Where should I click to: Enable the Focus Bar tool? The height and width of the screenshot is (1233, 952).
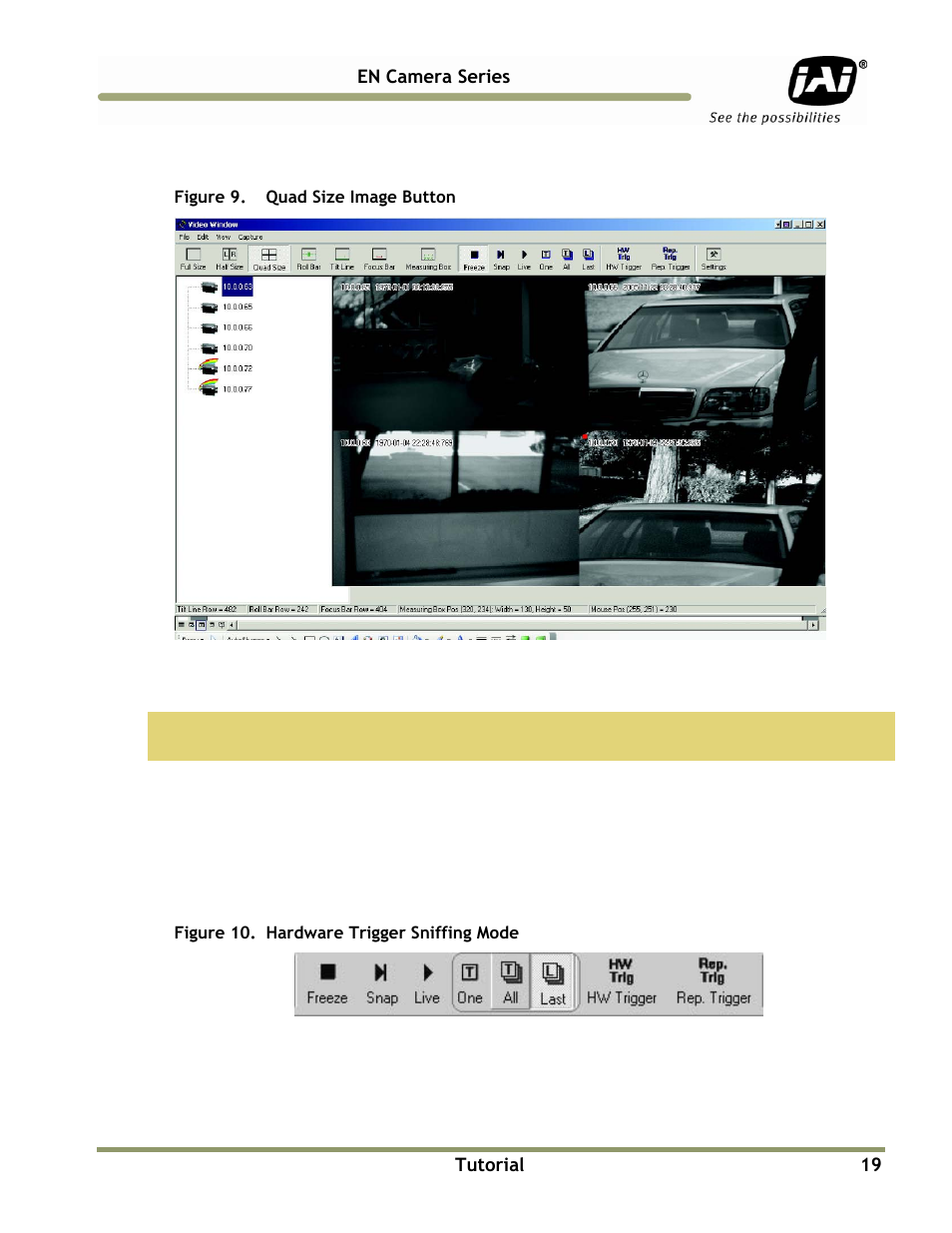(379, 260)
